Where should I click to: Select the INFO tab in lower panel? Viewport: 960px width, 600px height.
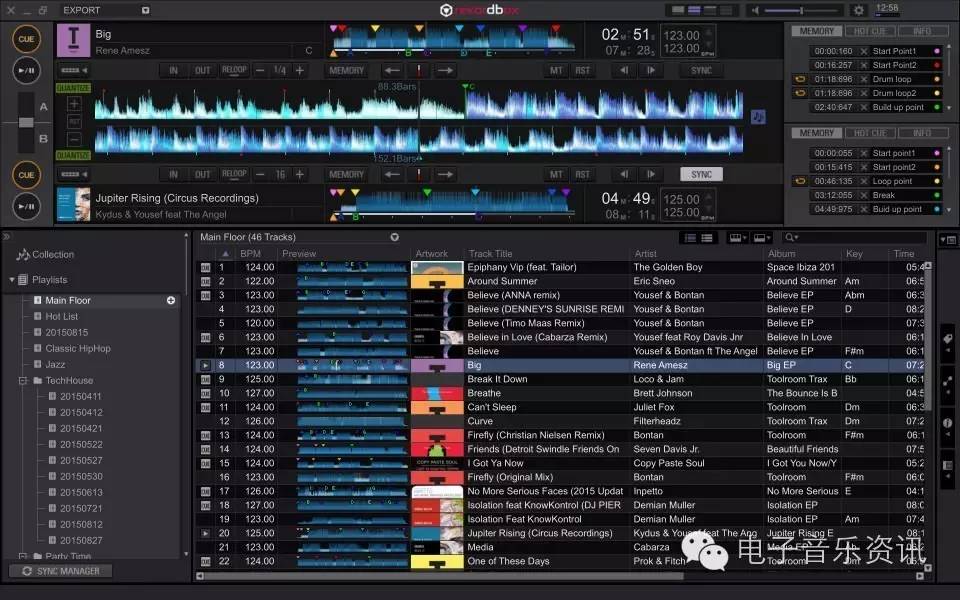pos(922,133)
